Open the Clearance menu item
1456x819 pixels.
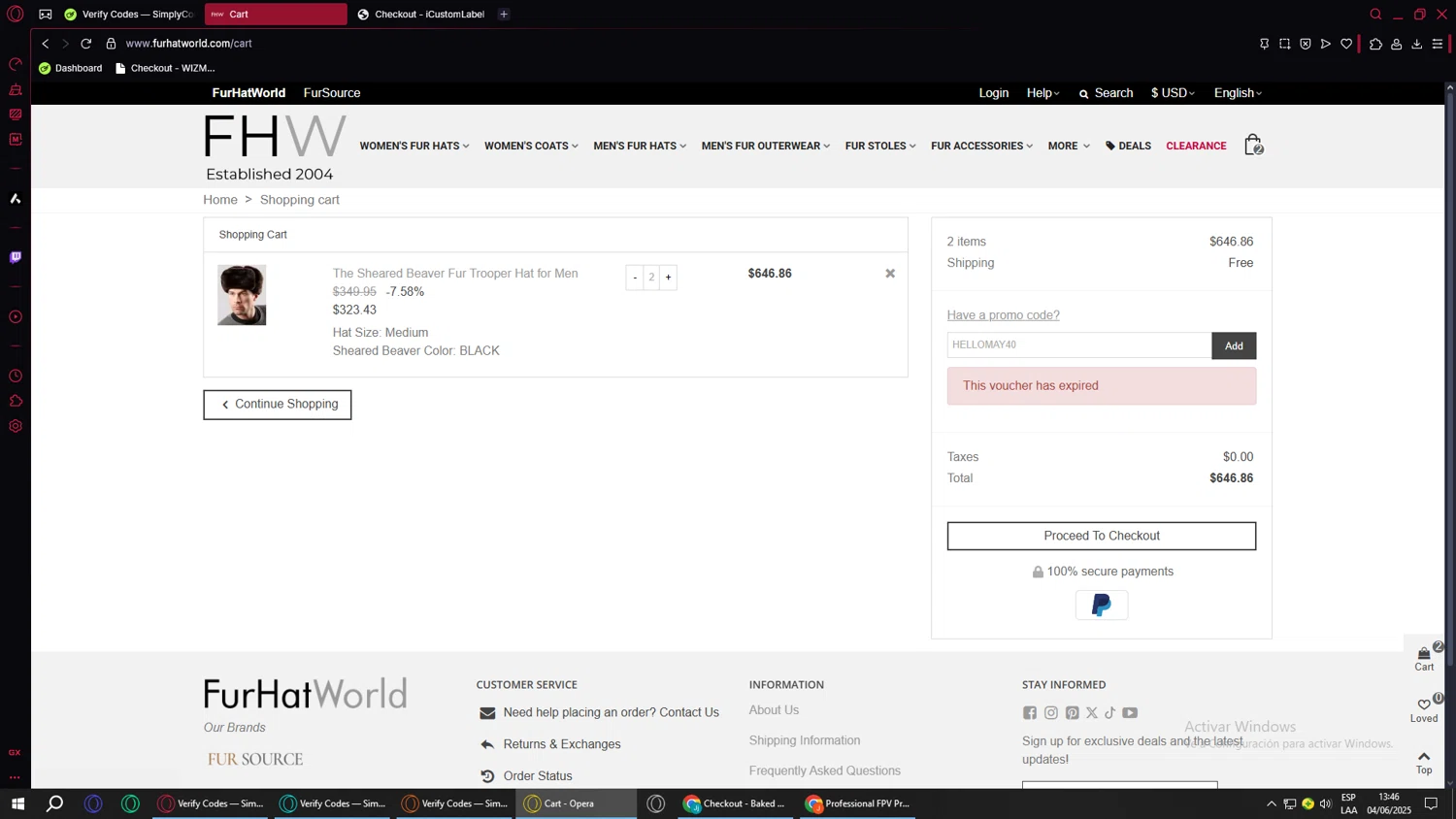[x=1196, y=147]
